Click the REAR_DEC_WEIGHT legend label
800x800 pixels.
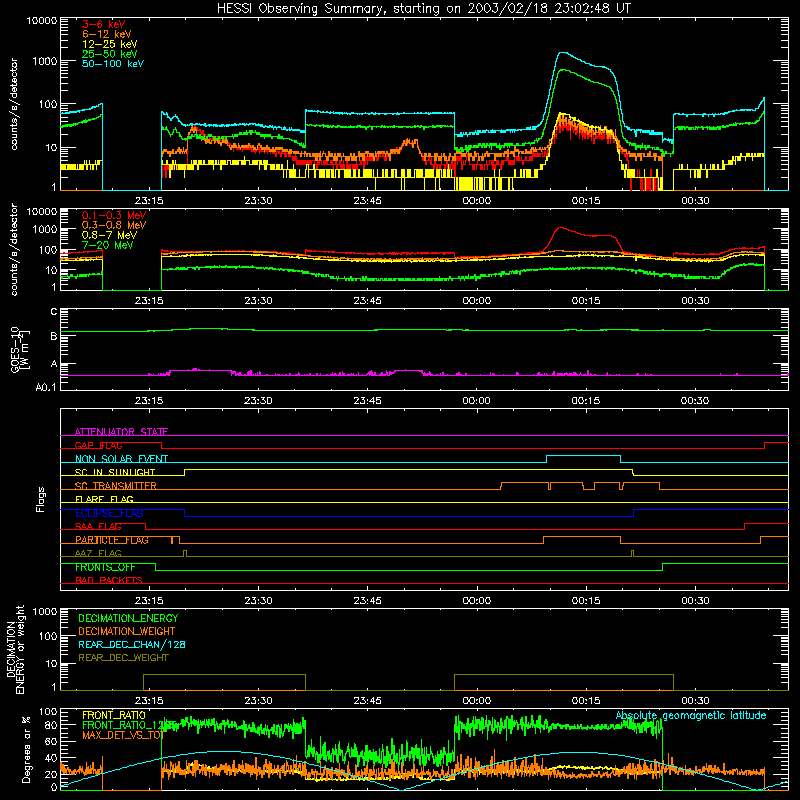(x=123, y=658)
